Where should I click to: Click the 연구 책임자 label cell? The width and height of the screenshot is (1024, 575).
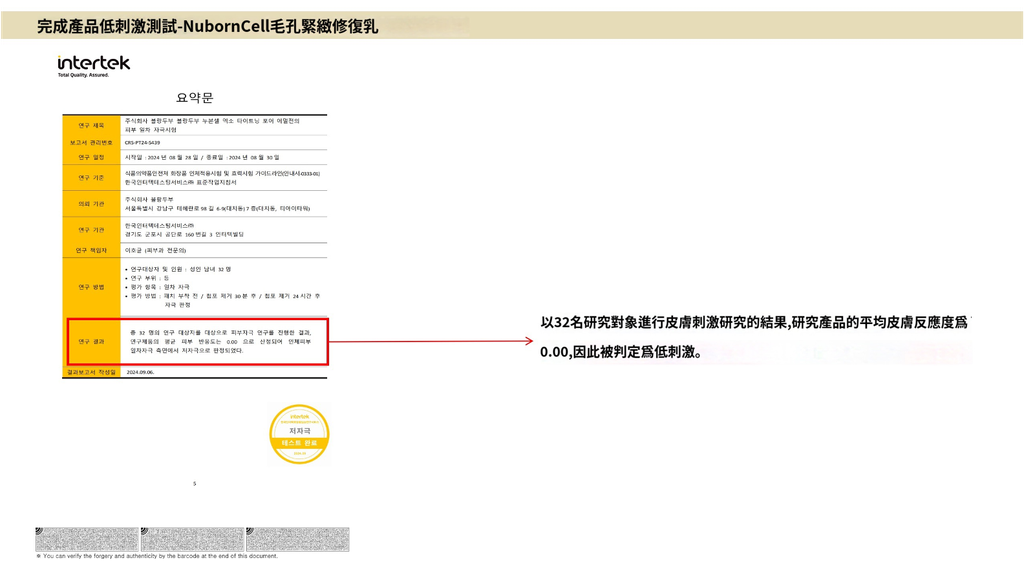[91, 250]
